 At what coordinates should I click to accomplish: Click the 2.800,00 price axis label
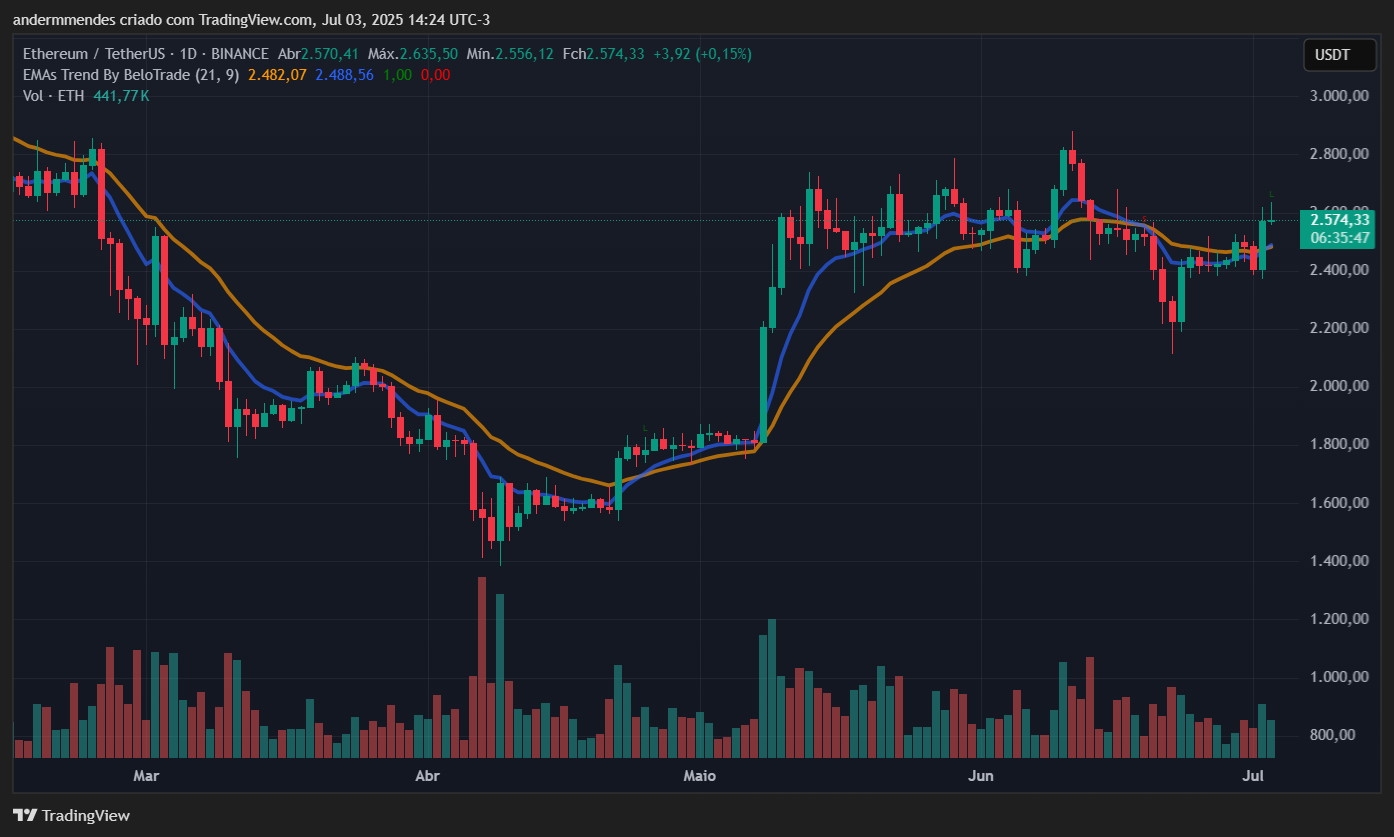tap(1340, 154)
